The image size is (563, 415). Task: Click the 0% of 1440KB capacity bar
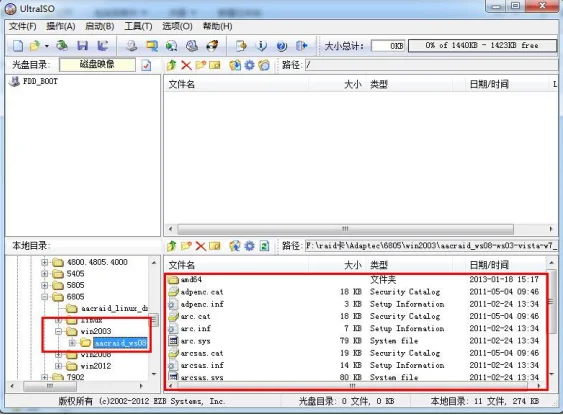pos(482,46)
